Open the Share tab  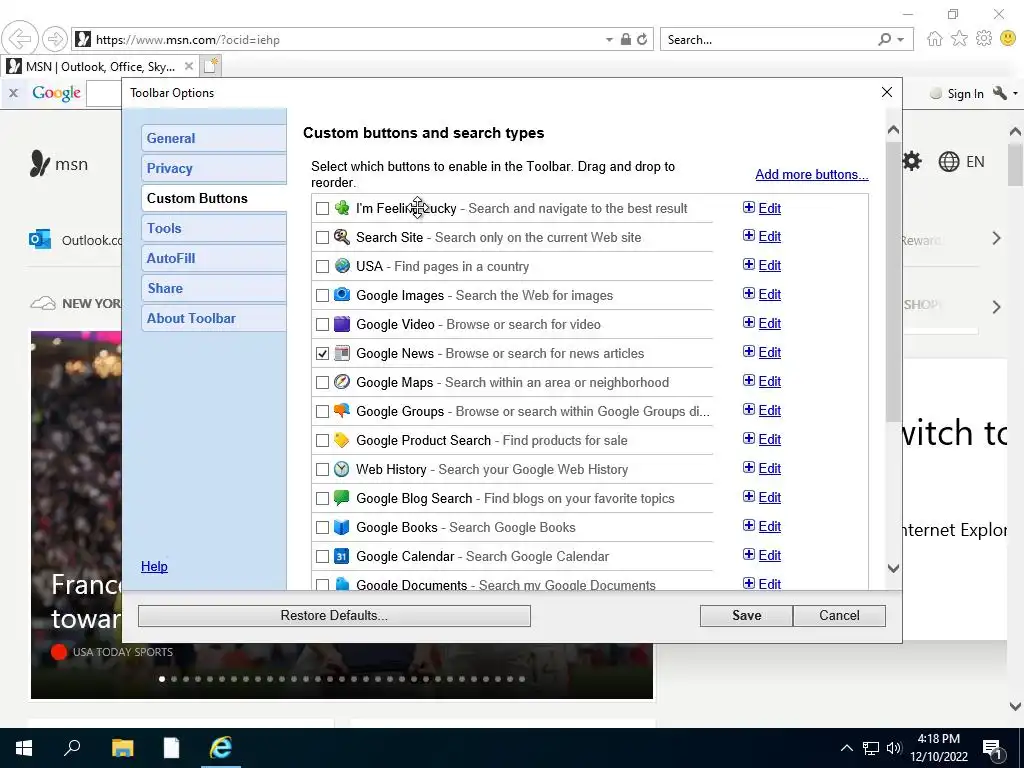[x=214, y=288]
